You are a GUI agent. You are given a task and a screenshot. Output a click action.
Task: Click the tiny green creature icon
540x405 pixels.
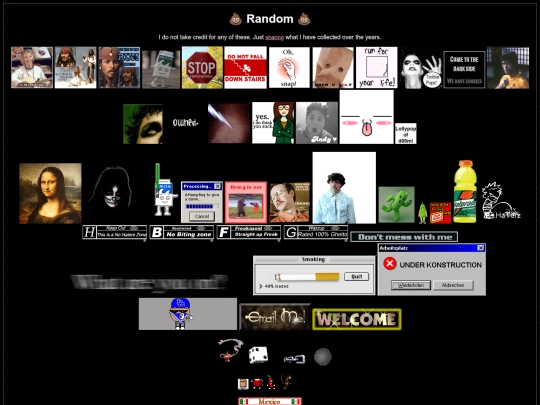point(423,213)
